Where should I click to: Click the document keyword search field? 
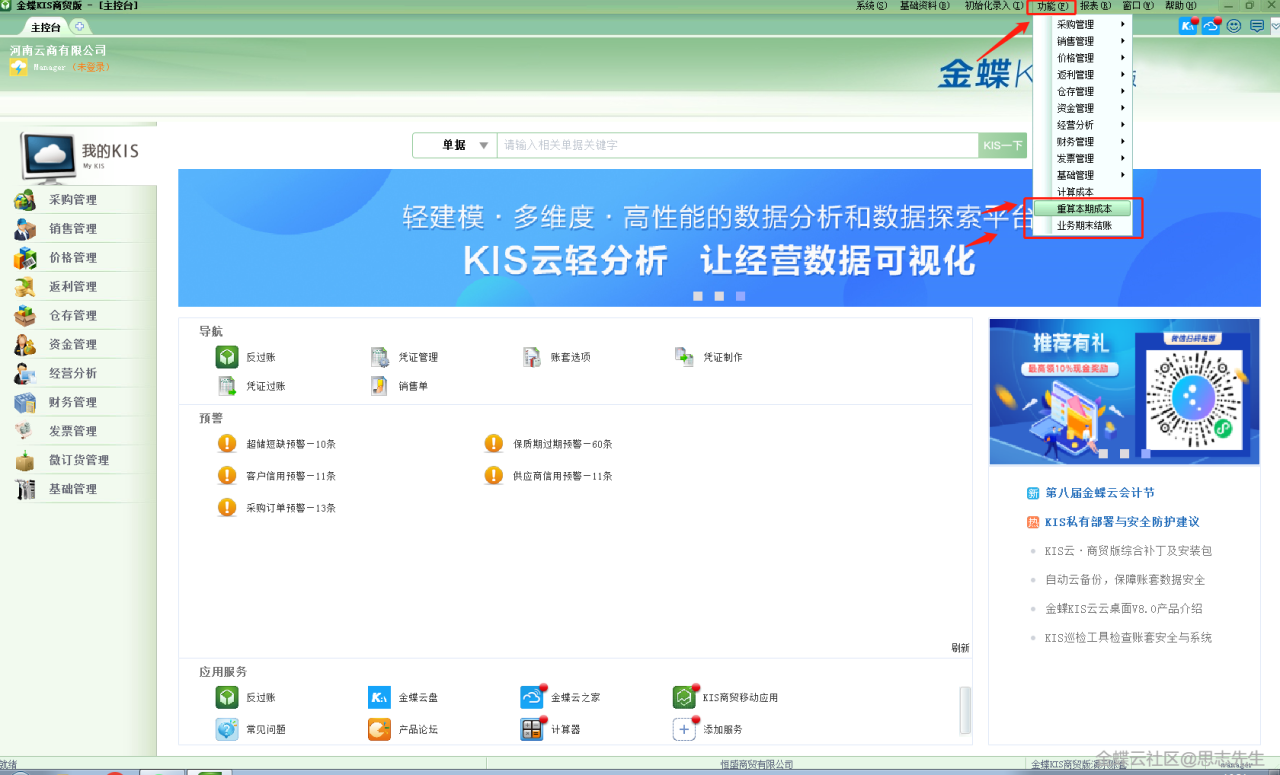[738, 145]
